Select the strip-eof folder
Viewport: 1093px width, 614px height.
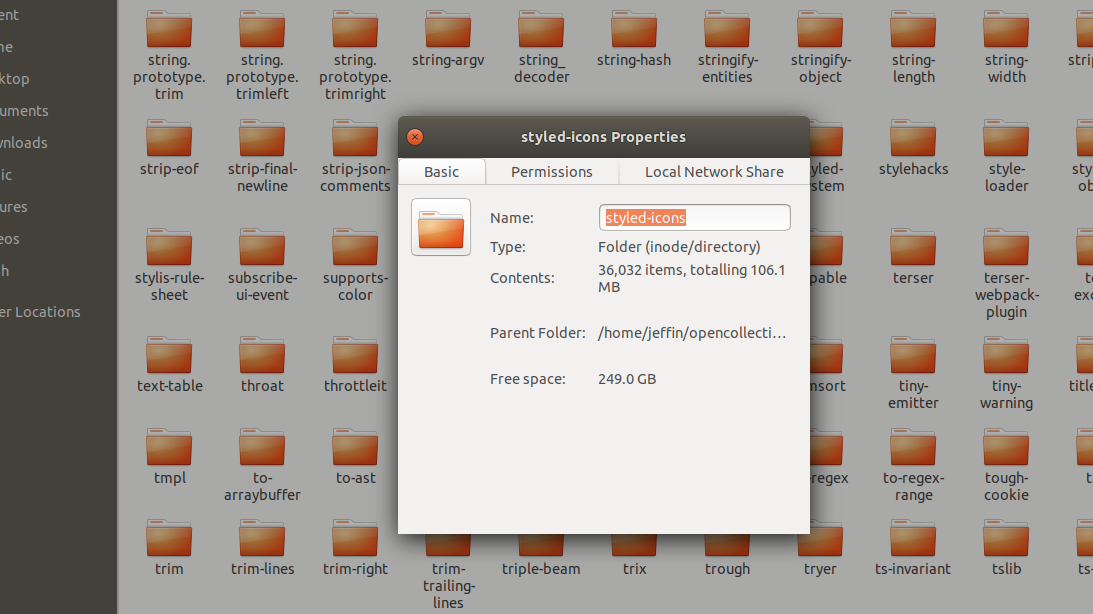tap(169, 148)
